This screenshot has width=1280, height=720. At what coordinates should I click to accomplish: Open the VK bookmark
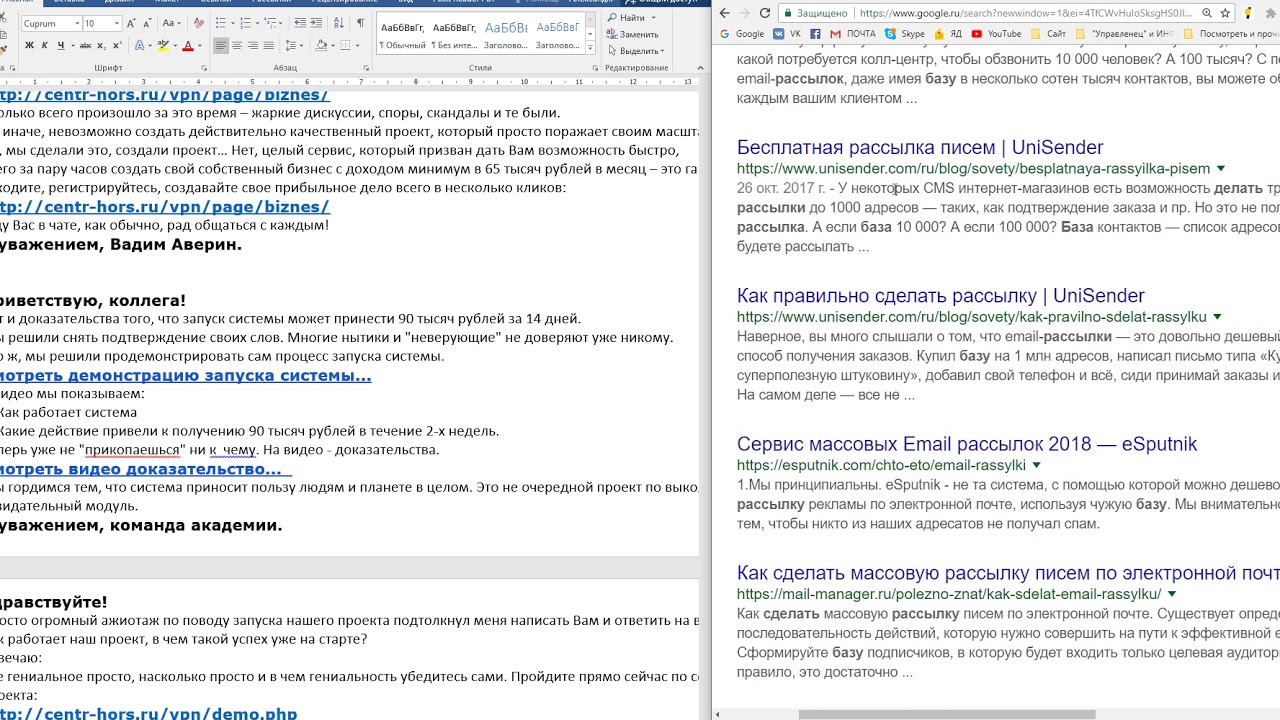(789, 34)
